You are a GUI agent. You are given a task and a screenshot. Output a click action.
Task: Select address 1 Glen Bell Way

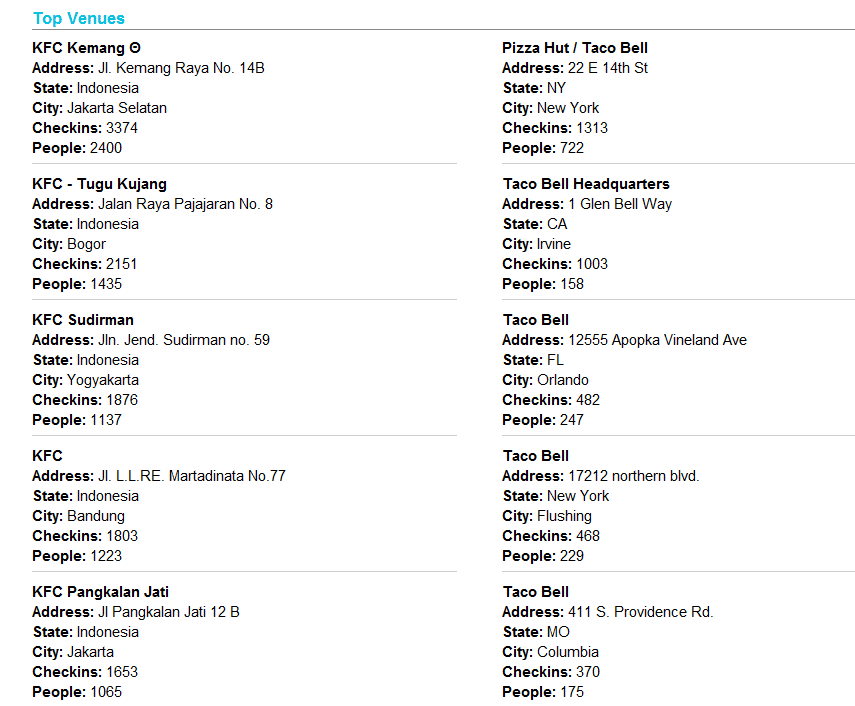[620, 204]
